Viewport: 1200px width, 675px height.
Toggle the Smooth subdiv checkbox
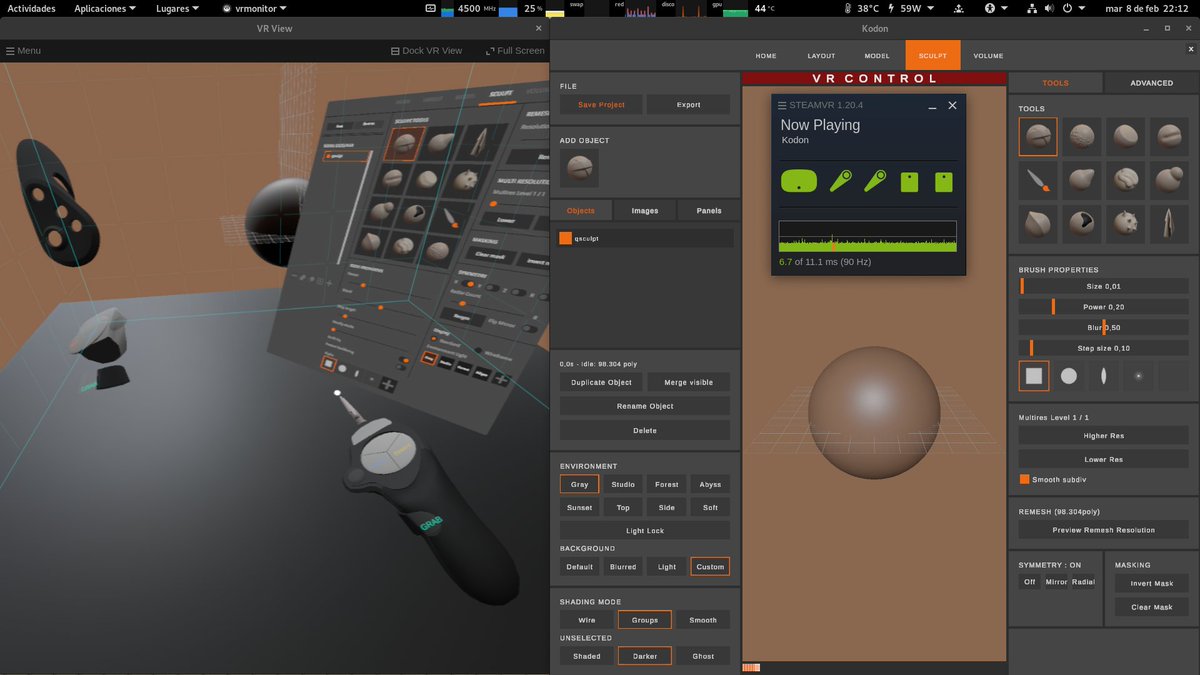pos(1024,479)
